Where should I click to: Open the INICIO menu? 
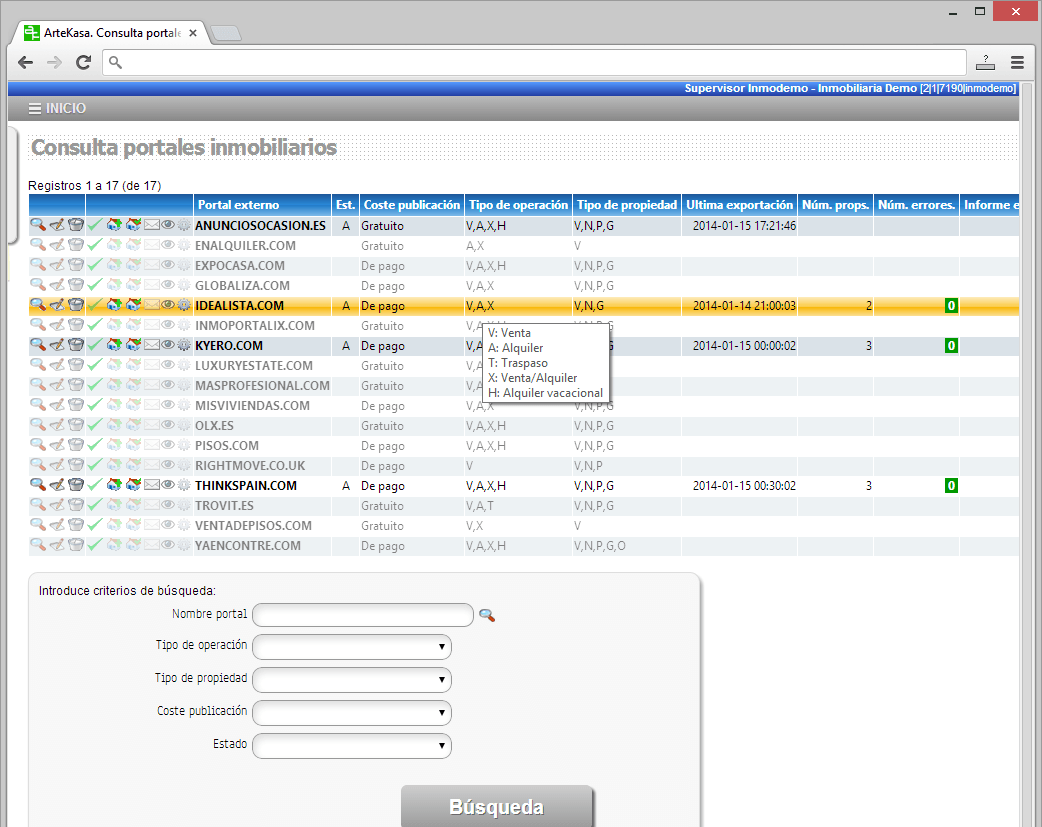57,108
